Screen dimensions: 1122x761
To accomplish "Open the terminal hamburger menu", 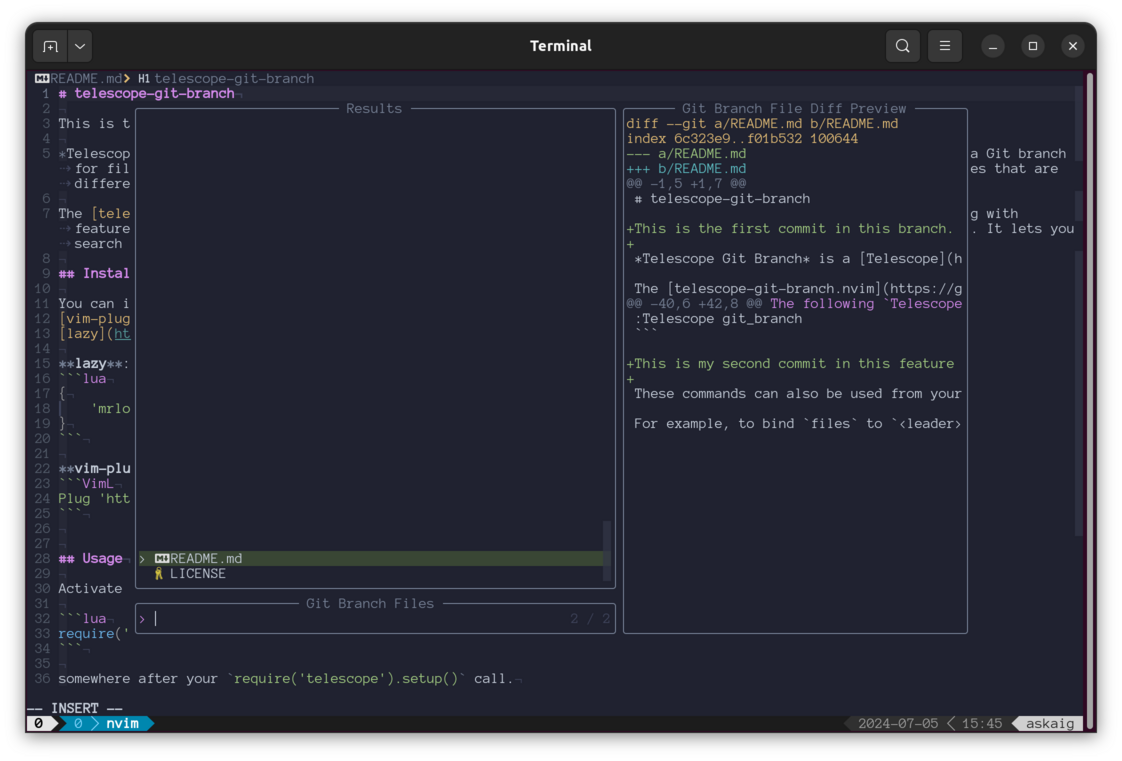I will pyautogui.click(x=945, y=46).
